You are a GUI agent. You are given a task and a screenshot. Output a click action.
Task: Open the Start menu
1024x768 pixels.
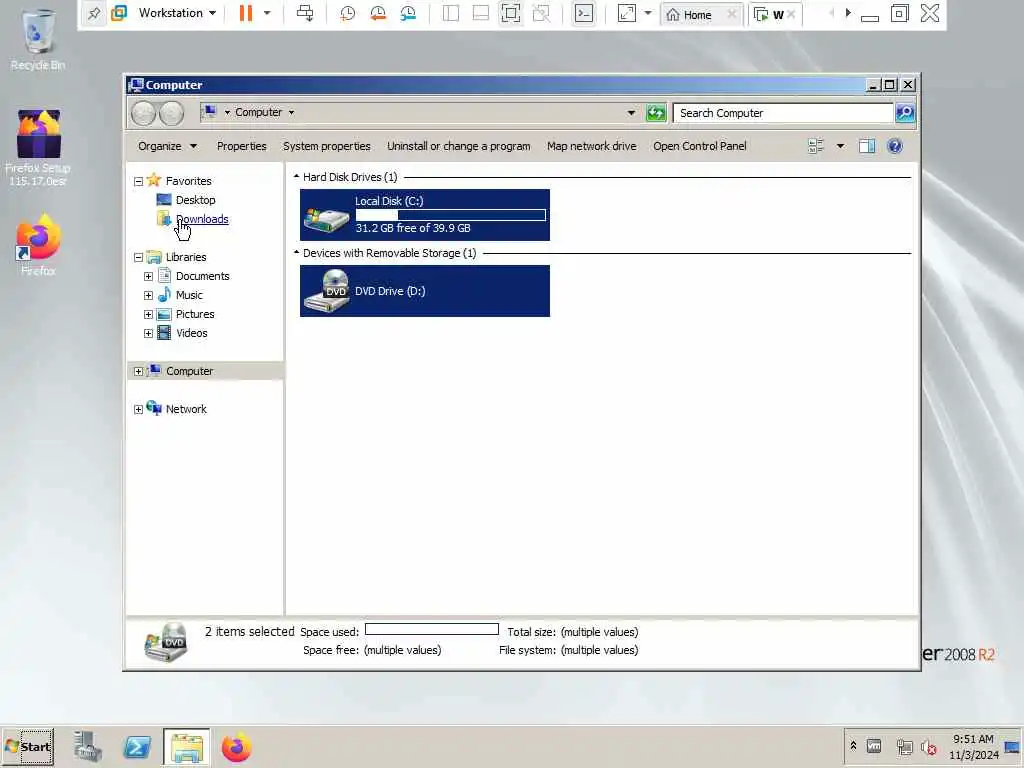click(x=27, y=747)
